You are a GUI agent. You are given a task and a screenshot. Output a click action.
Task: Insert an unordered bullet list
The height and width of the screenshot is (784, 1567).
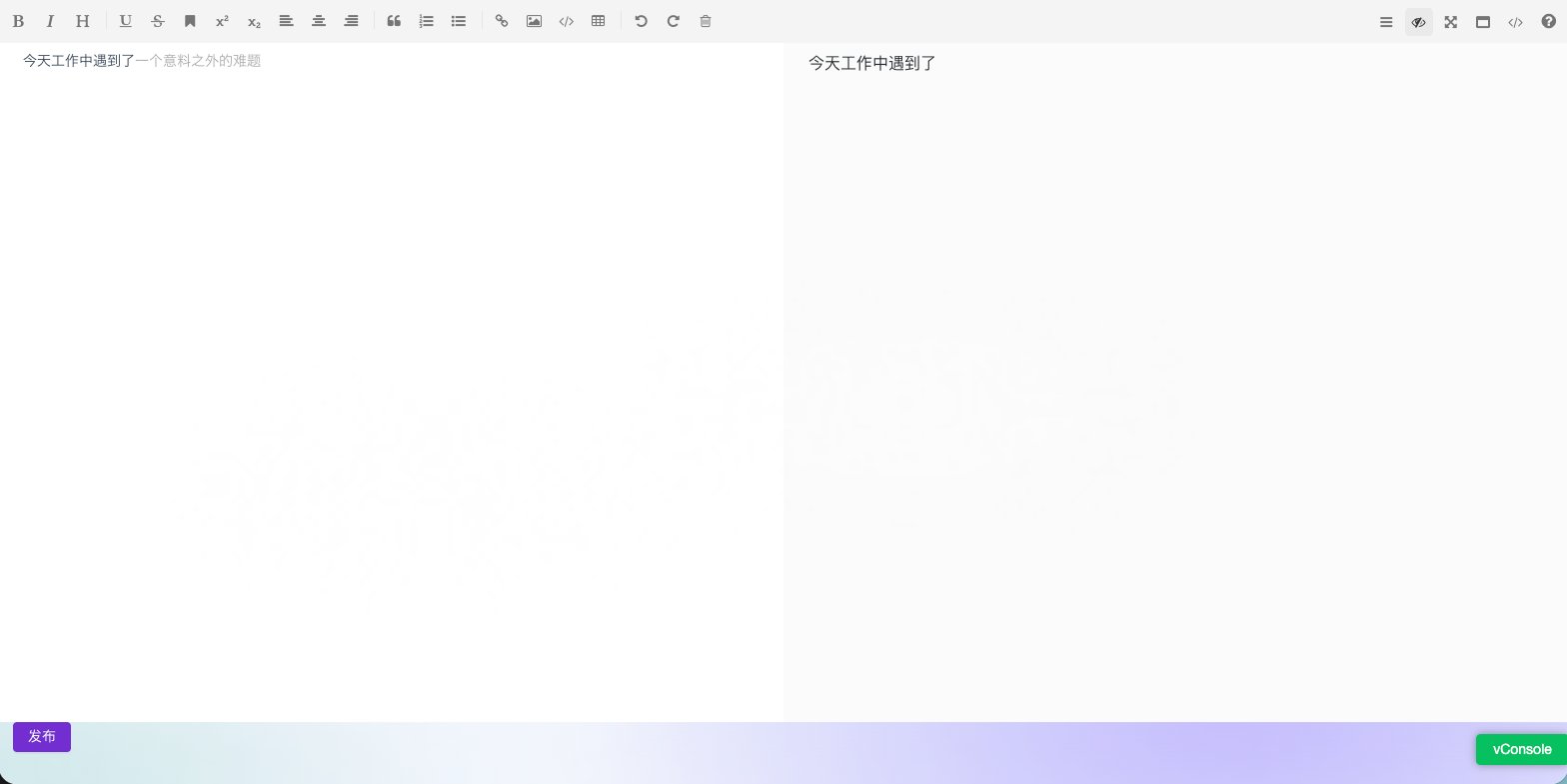coord(459,21)
